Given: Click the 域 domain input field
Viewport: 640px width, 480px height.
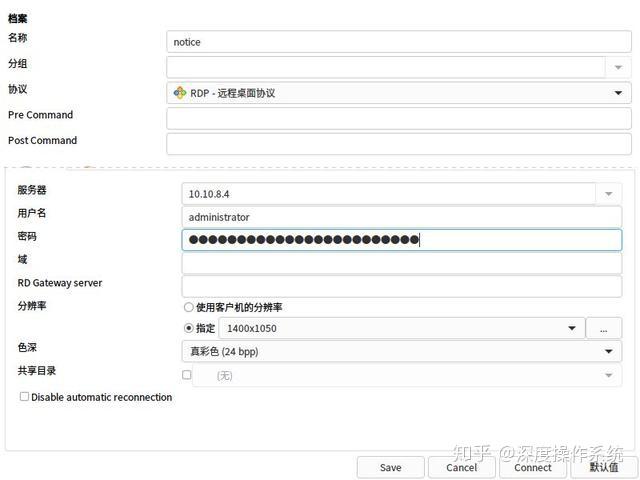Looking at the screenshot, I should click(402, 263).
